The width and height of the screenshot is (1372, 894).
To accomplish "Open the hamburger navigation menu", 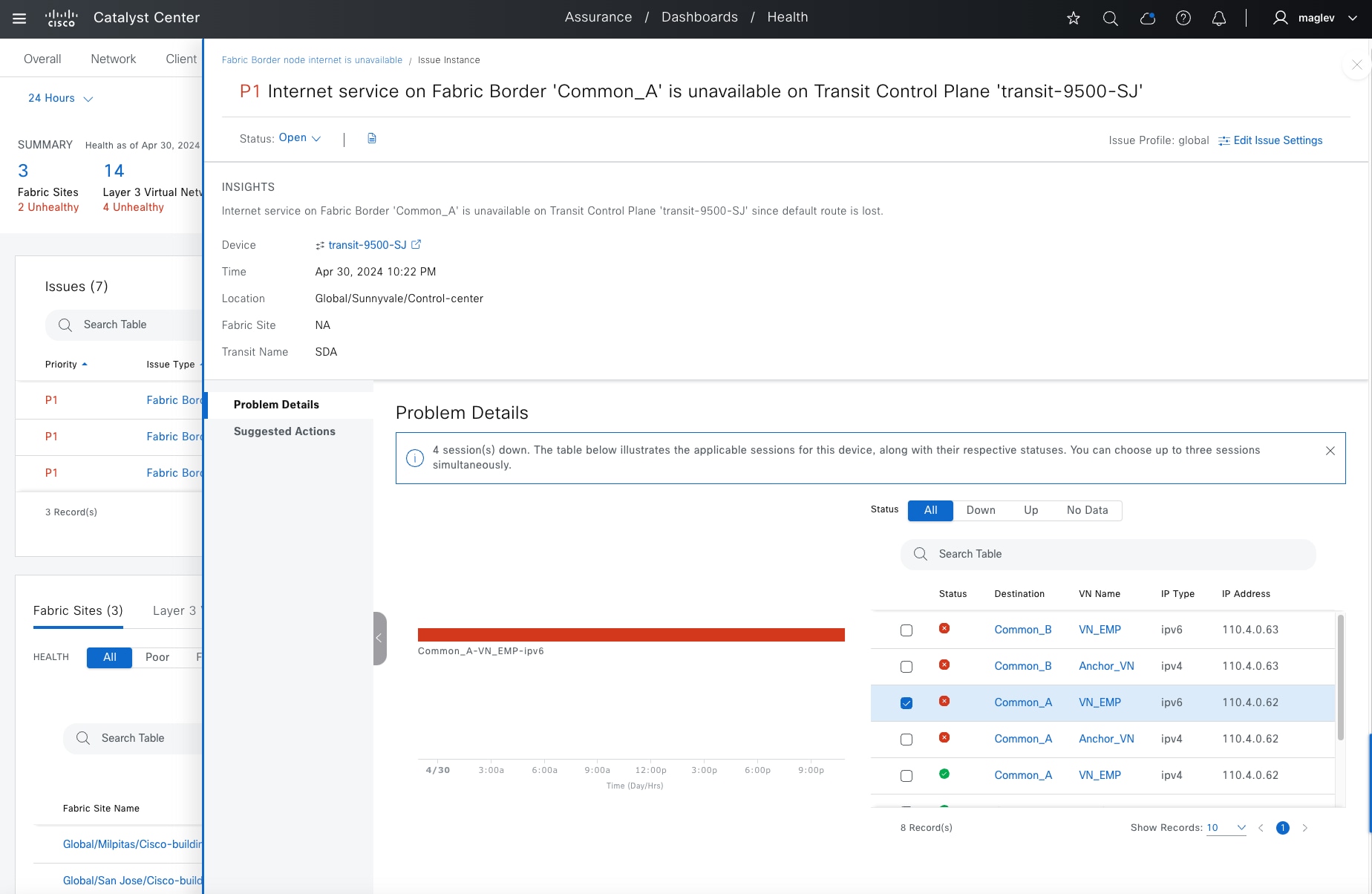I will [19, 19].
